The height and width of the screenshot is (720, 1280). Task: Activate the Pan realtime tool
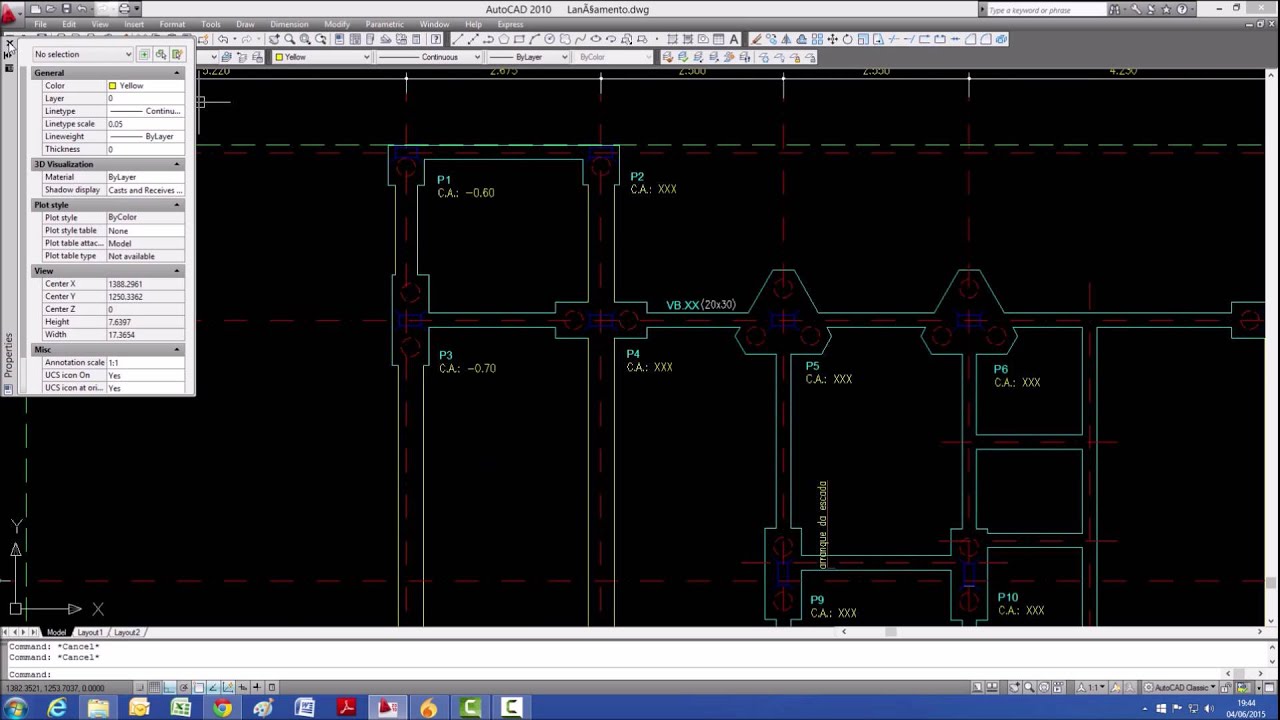pos(274,39)
